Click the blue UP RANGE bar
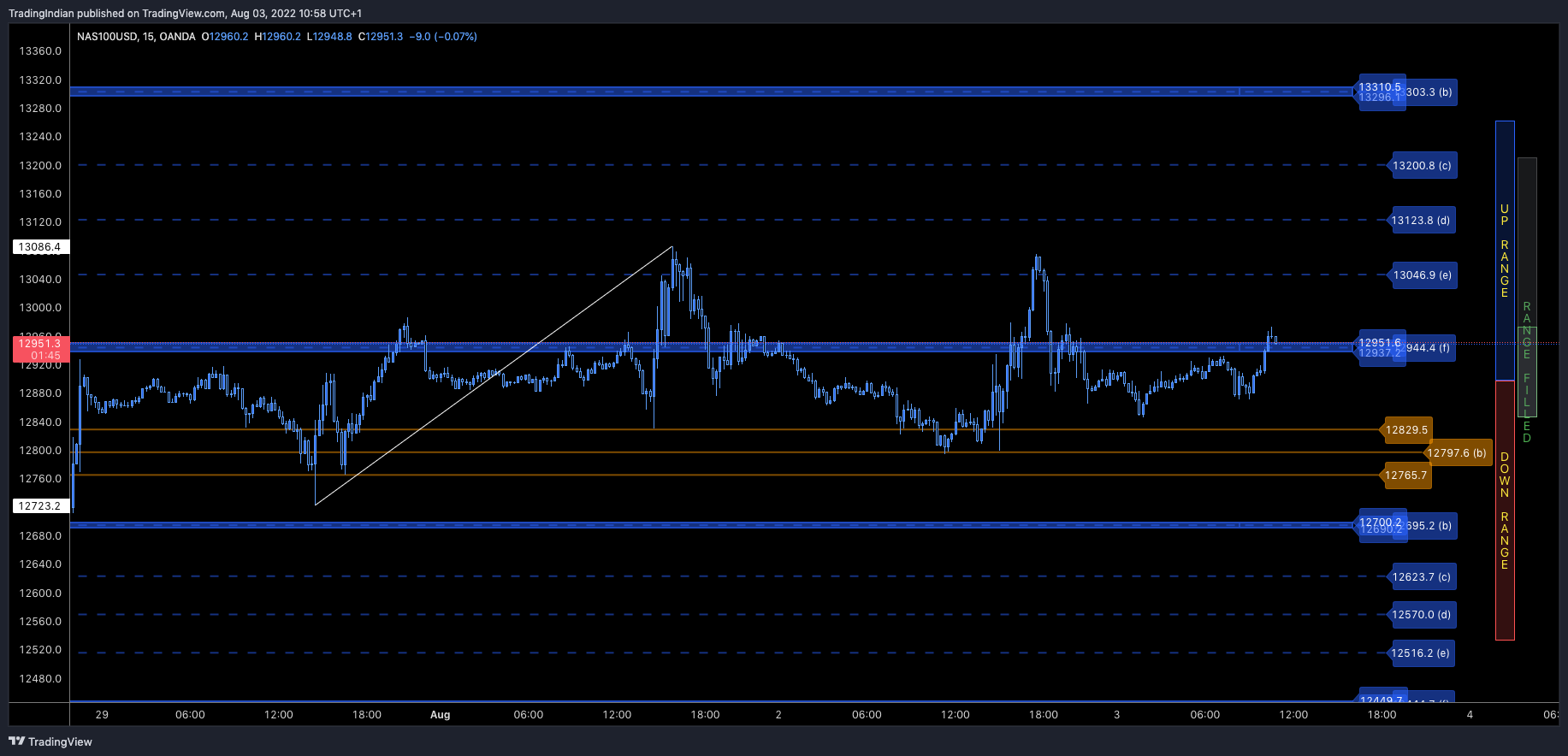The width and height of the screenshot is (1568, 756). pos(1505,251)
